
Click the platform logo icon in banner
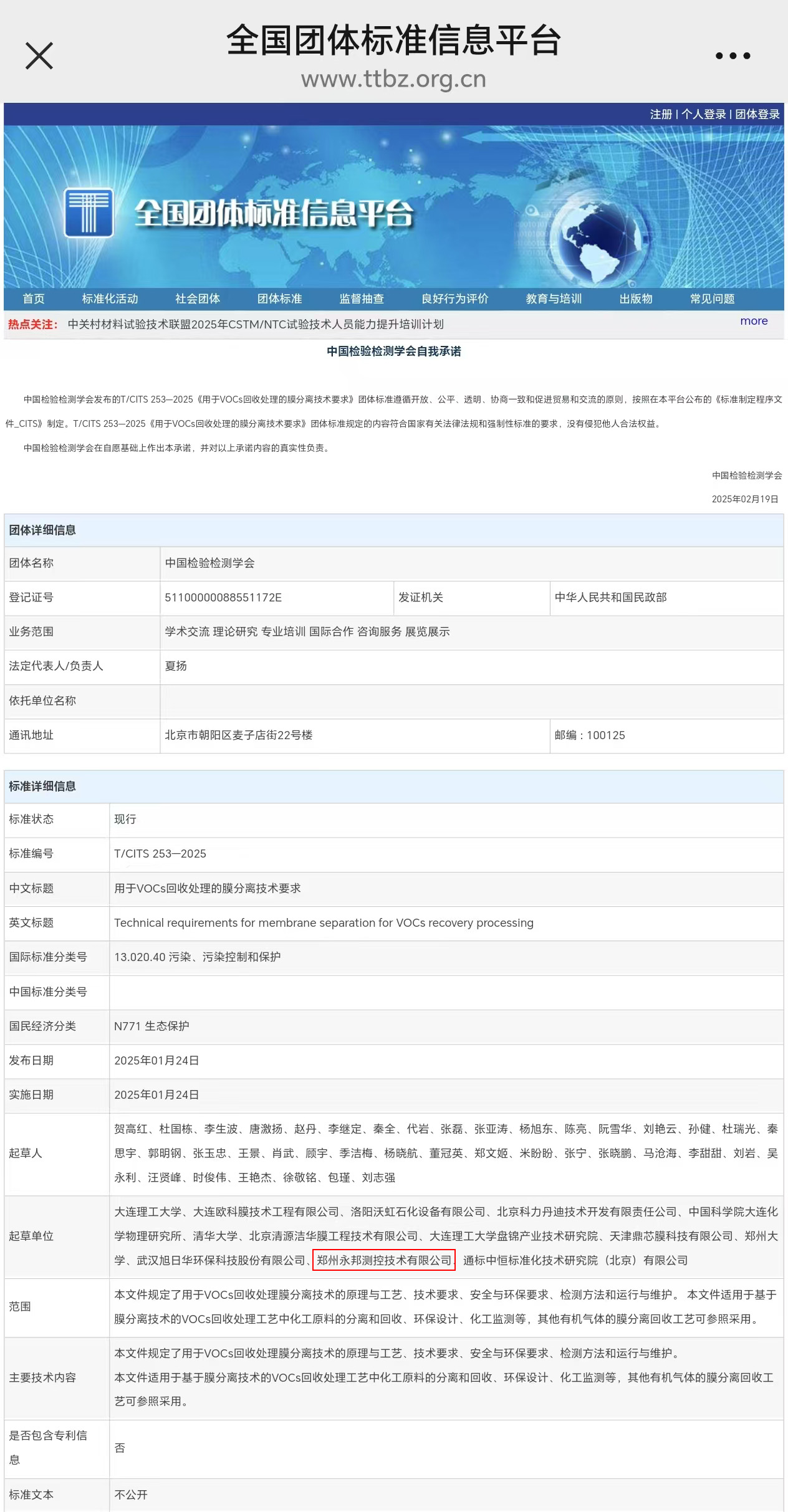tap(89, 213)
